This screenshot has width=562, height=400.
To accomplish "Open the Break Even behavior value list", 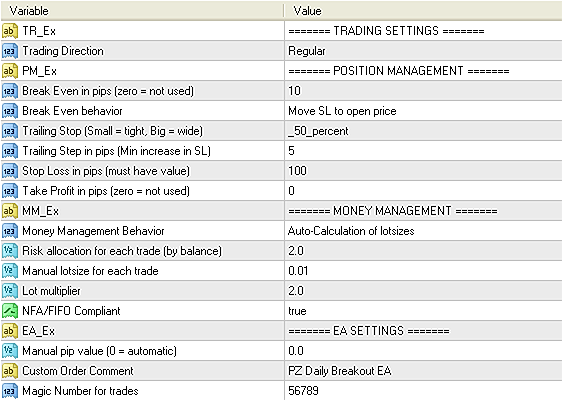I will [x=423, y=111].
